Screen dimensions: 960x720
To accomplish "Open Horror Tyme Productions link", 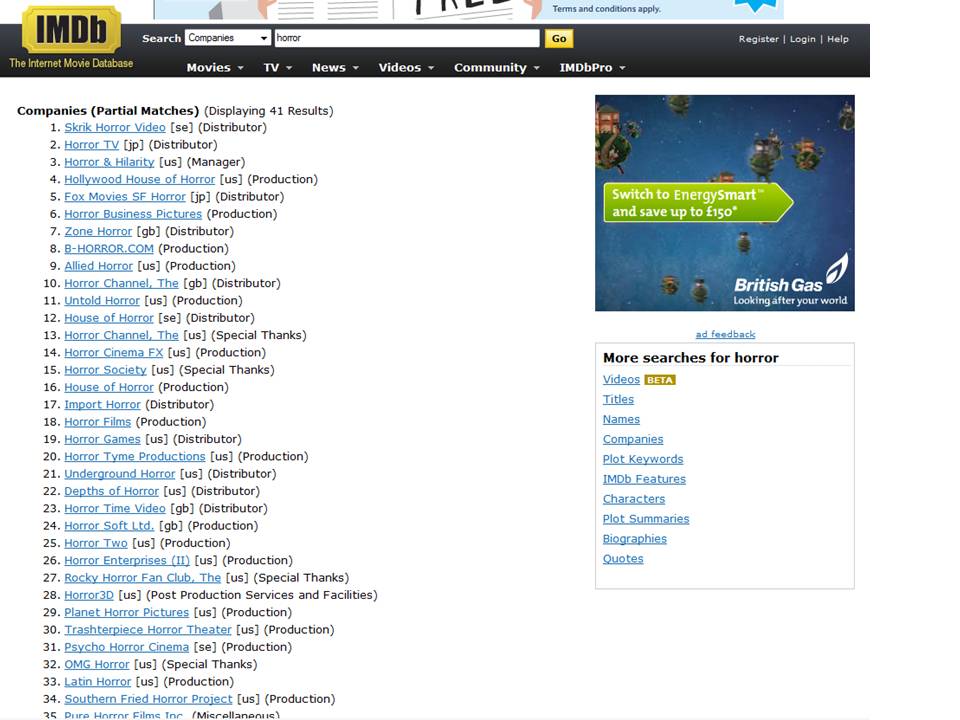I will (x=135, y=456).
